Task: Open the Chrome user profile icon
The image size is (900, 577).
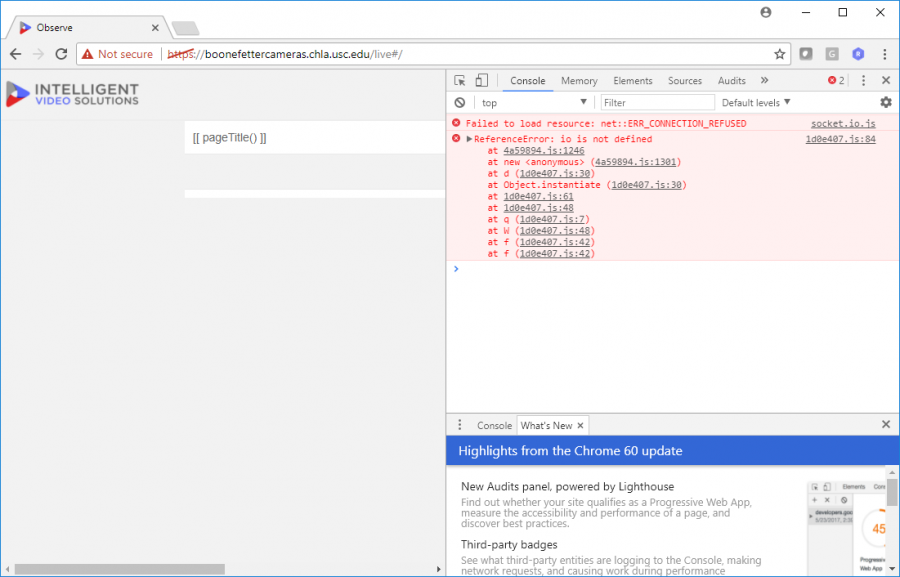Action: [766, 12]
